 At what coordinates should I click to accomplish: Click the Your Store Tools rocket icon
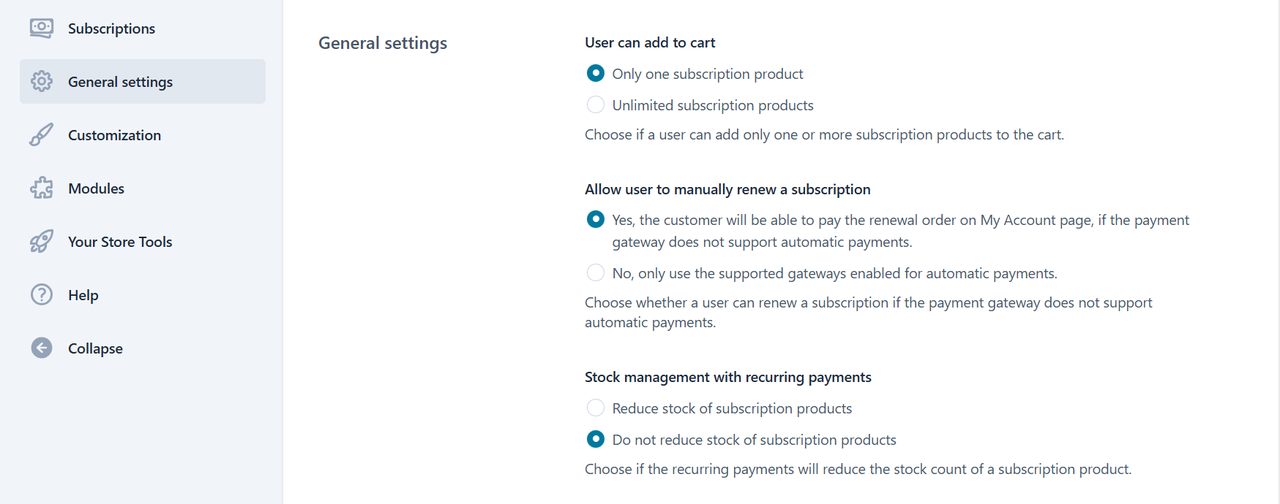tap(41, 242)
